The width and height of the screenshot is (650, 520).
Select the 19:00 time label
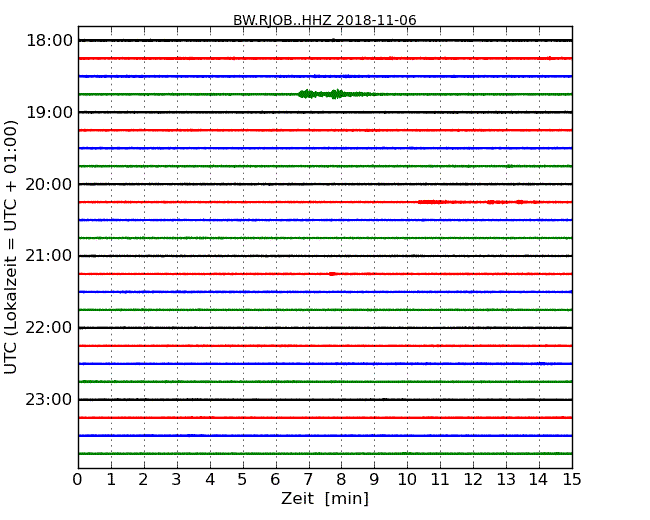coord(49,112)
